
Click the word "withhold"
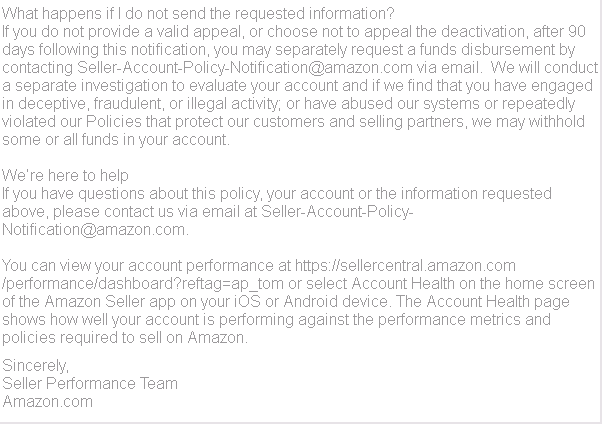tap(567, 120)
